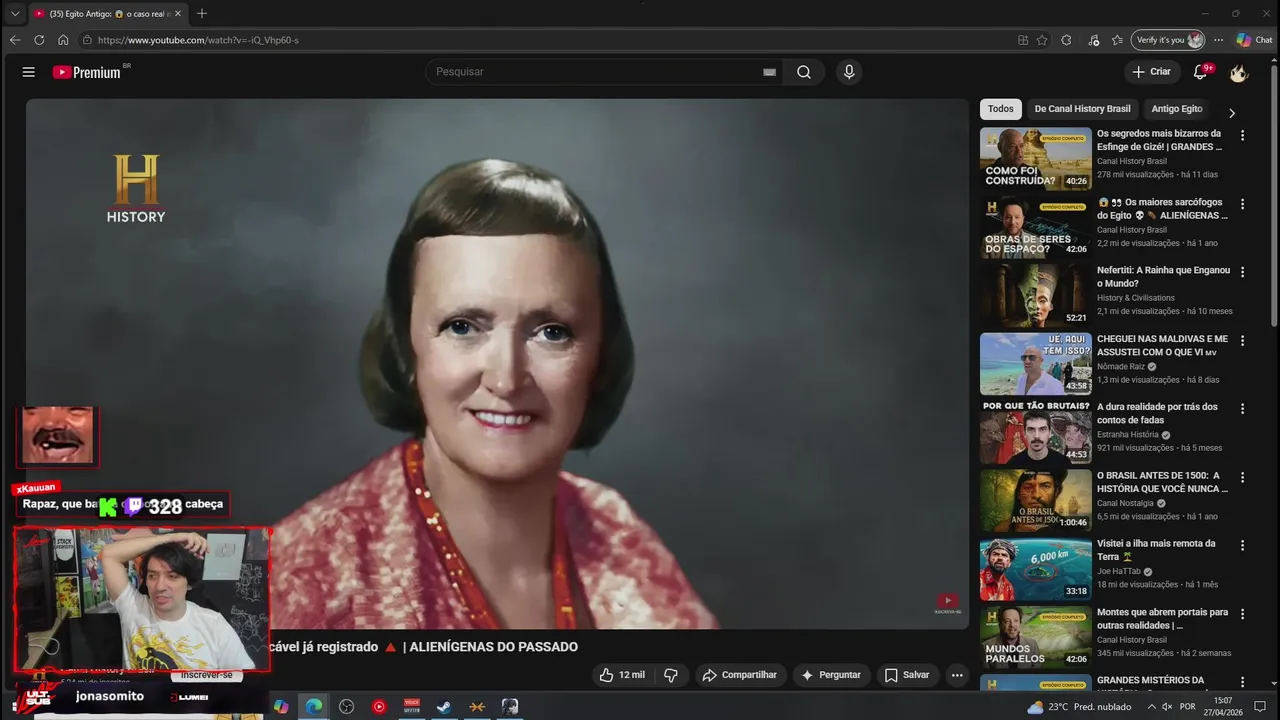Open Esfinge de Gizé video thumbnail
Image resolution: width=1280 pixels, height=720 pixels.
1035,159
